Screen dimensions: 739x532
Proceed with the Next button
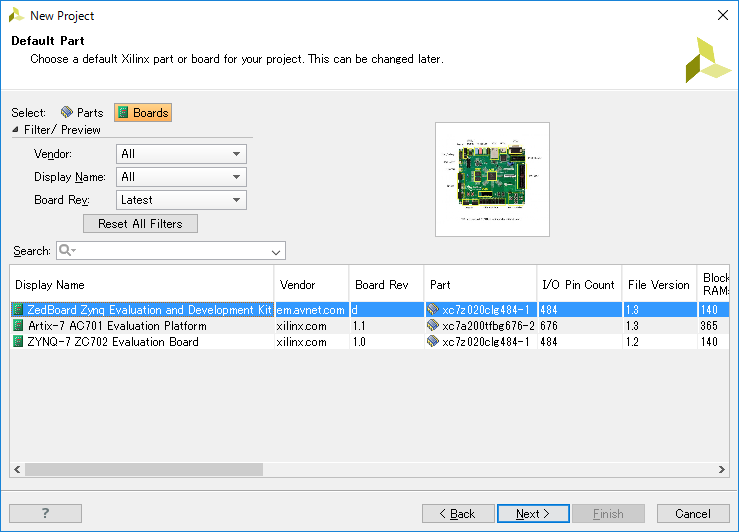533,514
